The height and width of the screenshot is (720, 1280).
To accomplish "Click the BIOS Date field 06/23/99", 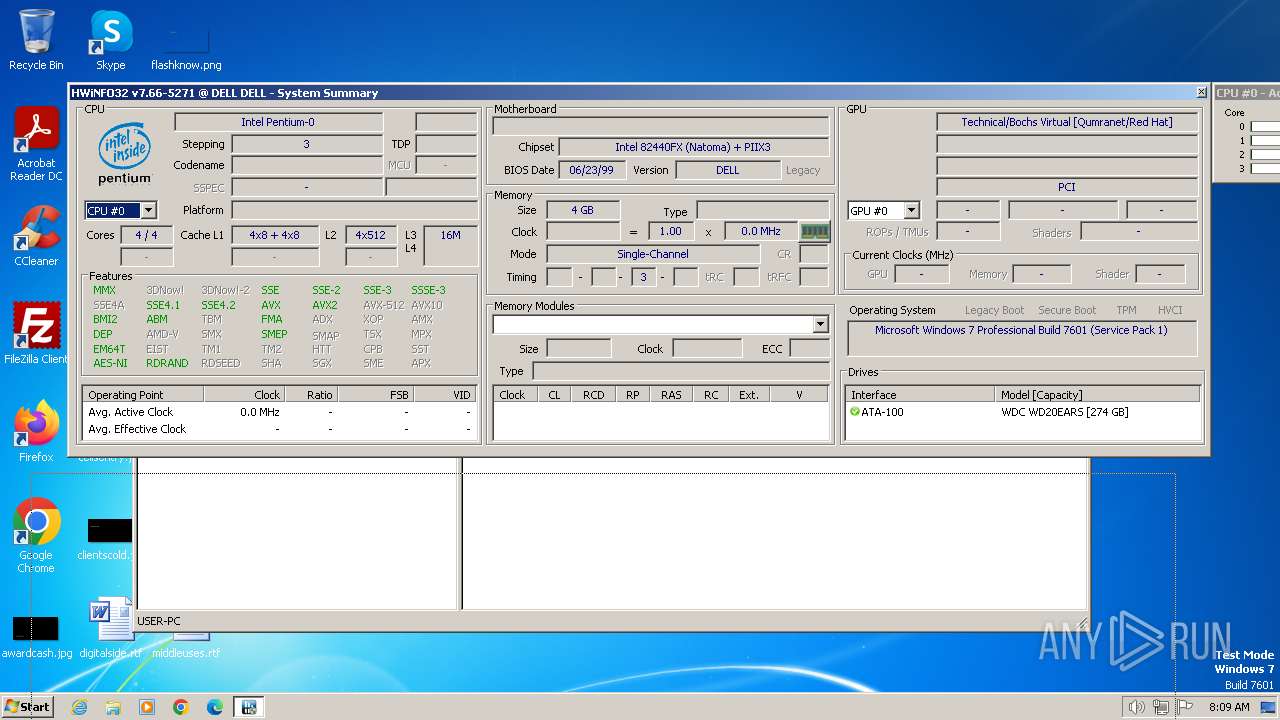I will (x=590, y=170).
